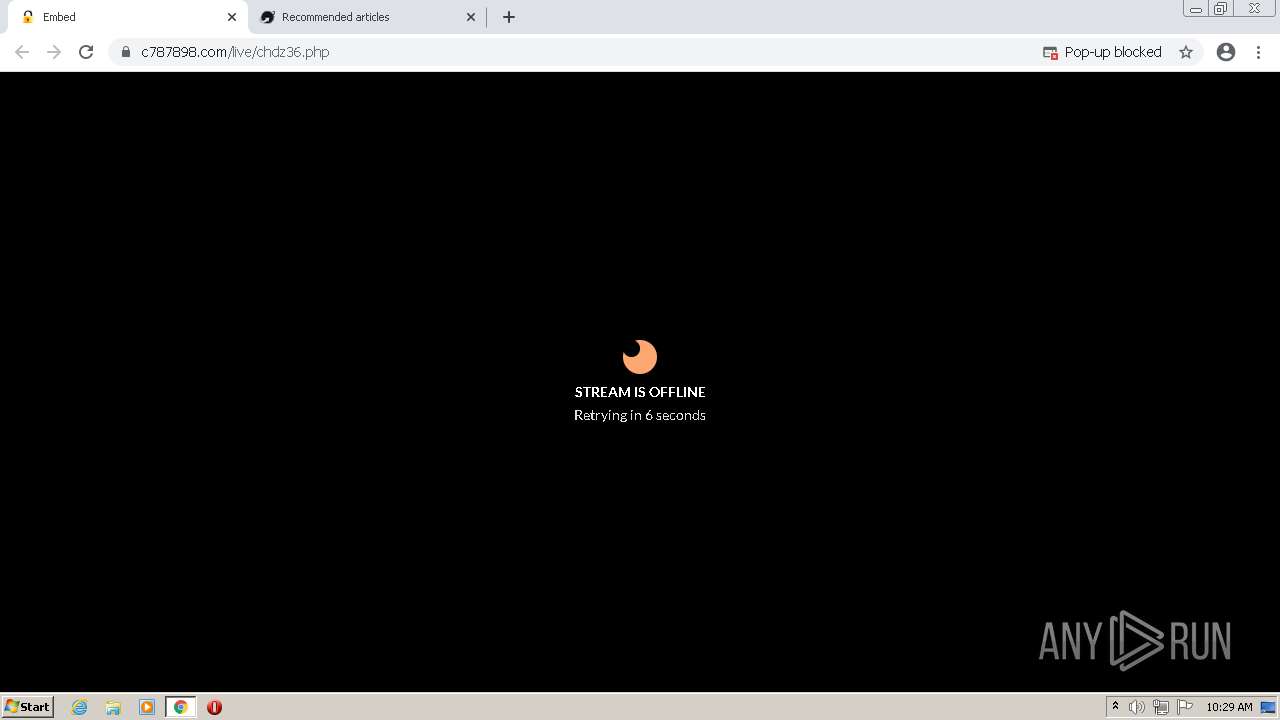The width and height of the screenshot is (1280, 720).
Task: Close the Chrome window
Action: pos(1254,9)
